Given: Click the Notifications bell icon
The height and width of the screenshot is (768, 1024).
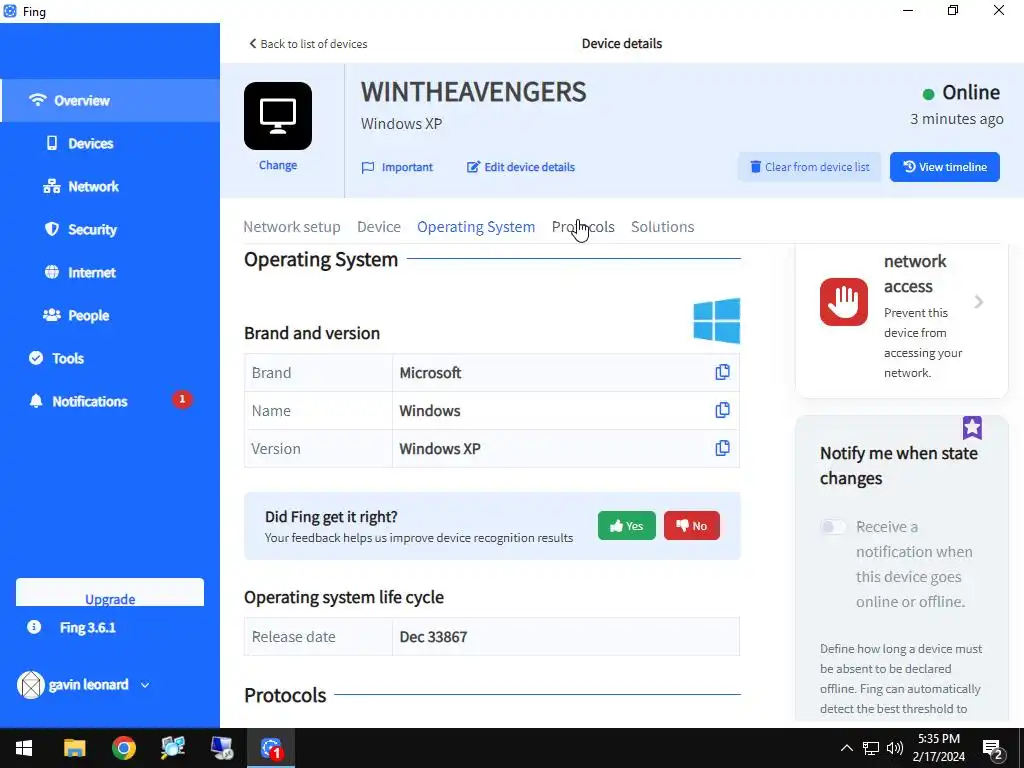Looking at the screenshot, I should tap(36, 401).
